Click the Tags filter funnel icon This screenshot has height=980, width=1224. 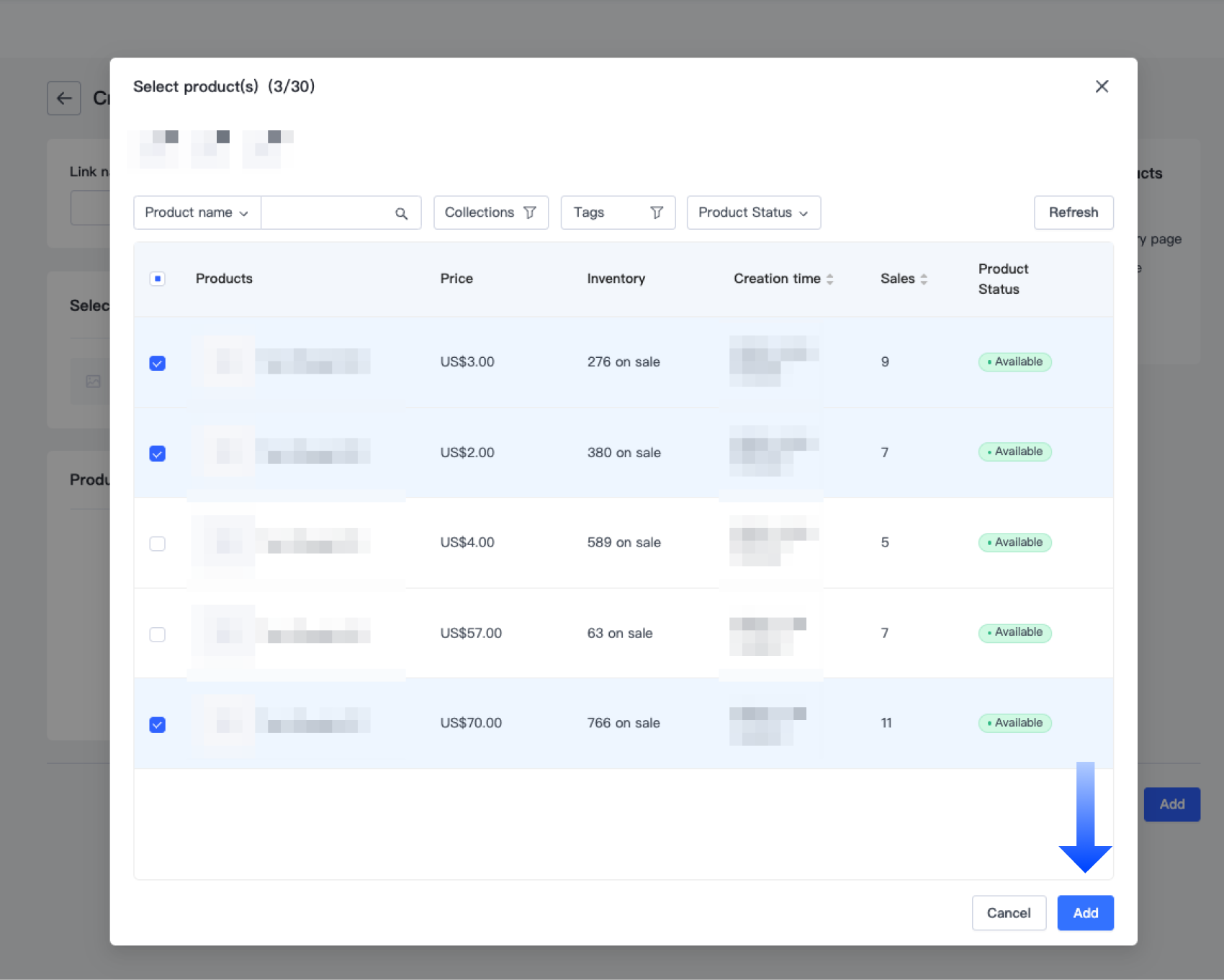(x=656, y=212)
